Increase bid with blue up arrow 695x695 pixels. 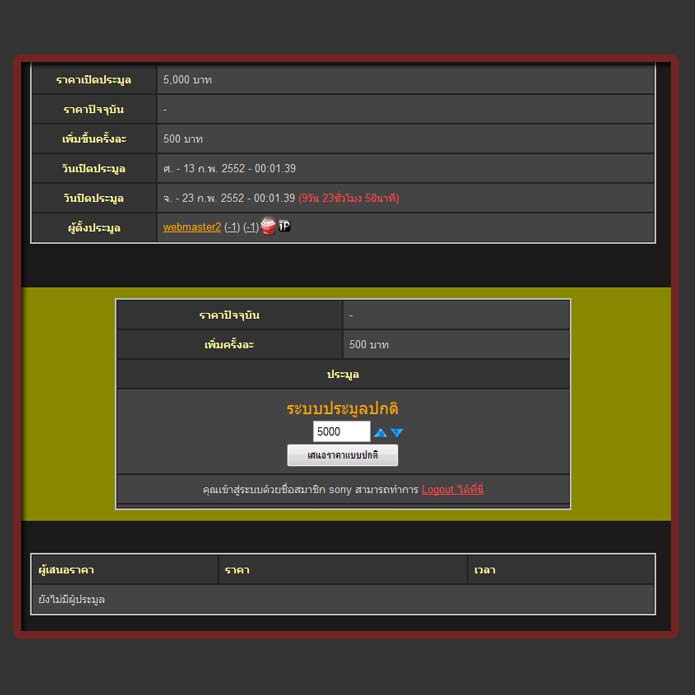380,433
